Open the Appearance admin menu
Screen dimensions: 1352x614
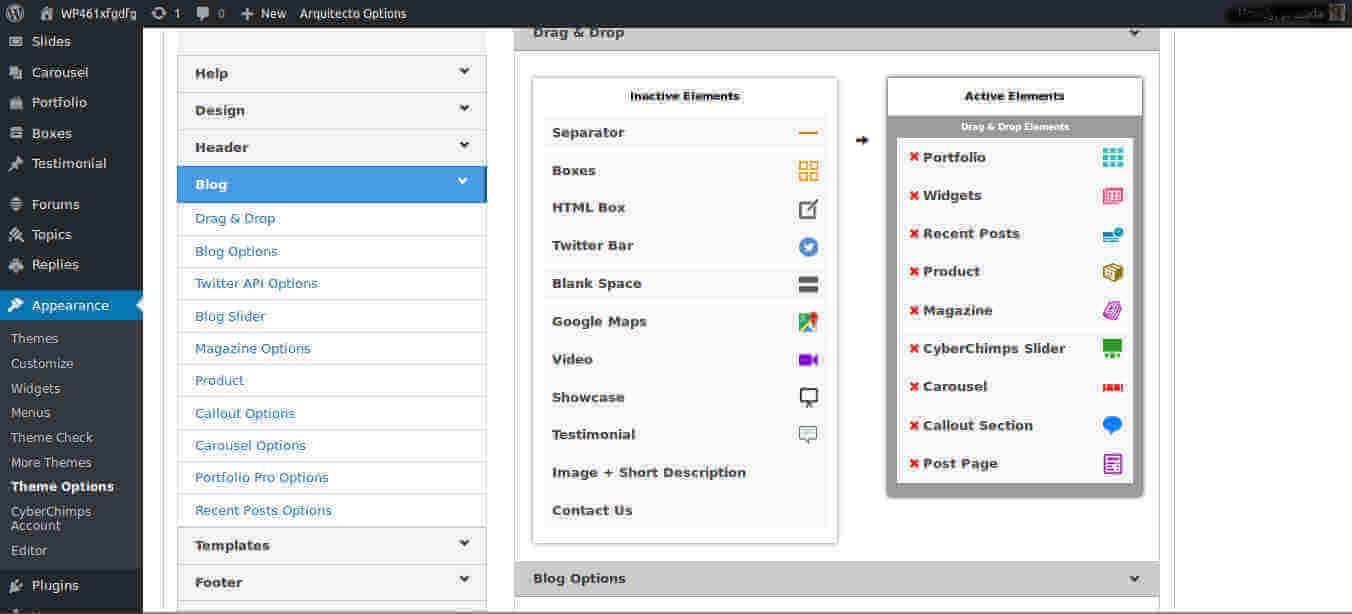(x=71, y=305)
